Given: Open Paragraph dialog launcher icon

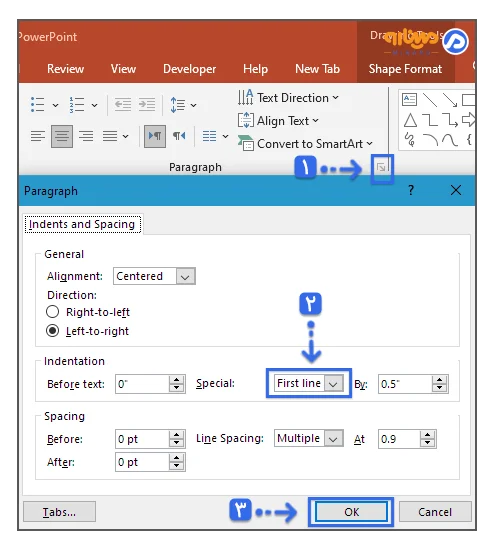Looking at the screenshot, I should pos(381,167).
